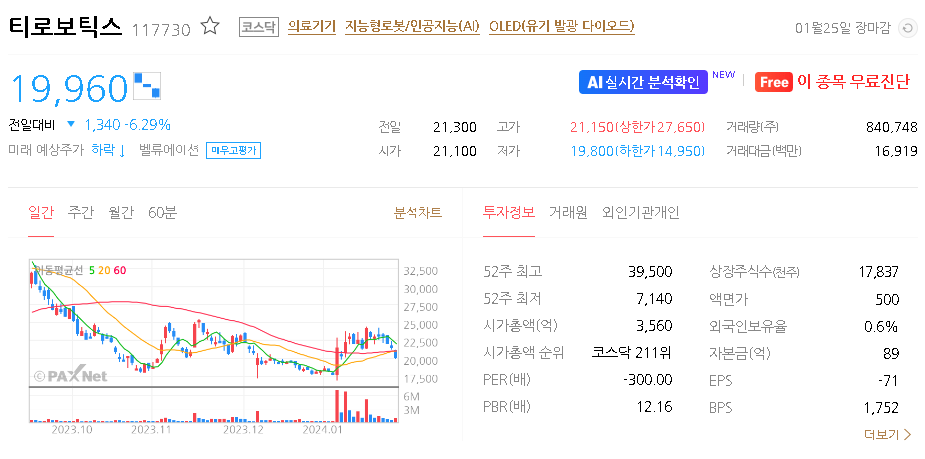
Task: Click the PBR value 12.16
Action: [656, 407]
